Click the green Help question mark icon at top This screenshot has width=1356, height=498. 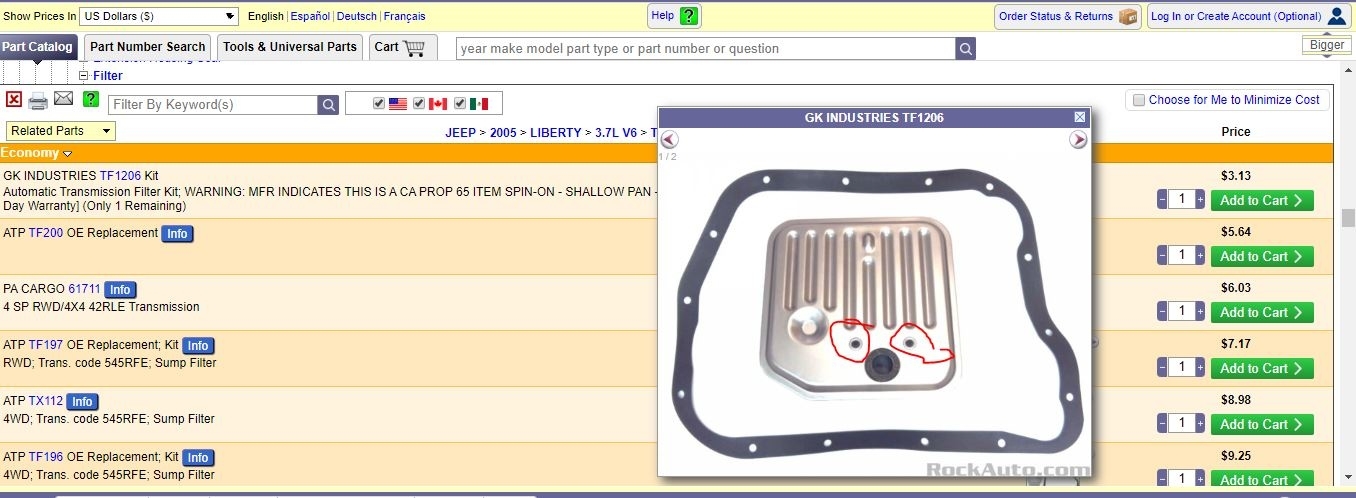tap(688, 16)
